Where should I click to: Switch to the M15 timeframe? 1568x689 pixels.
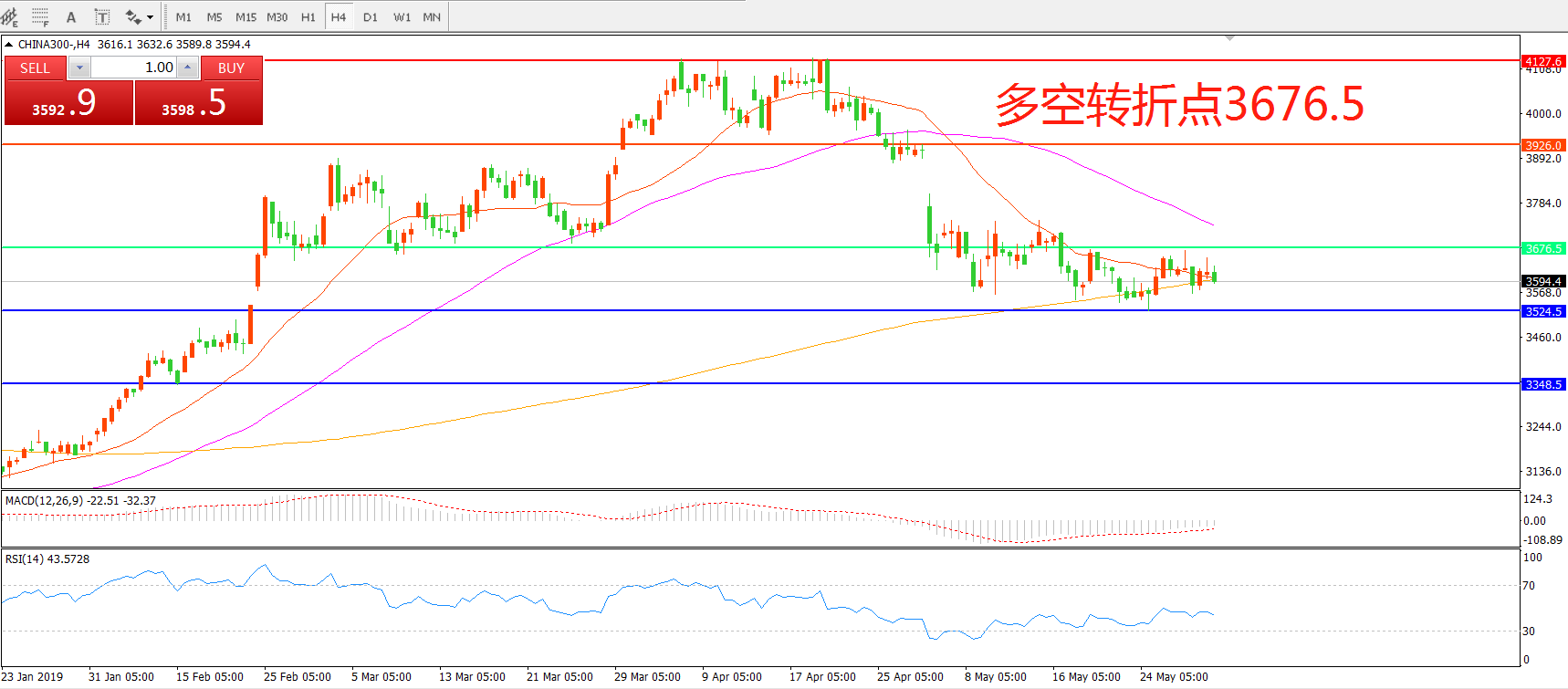click(246, 16)
